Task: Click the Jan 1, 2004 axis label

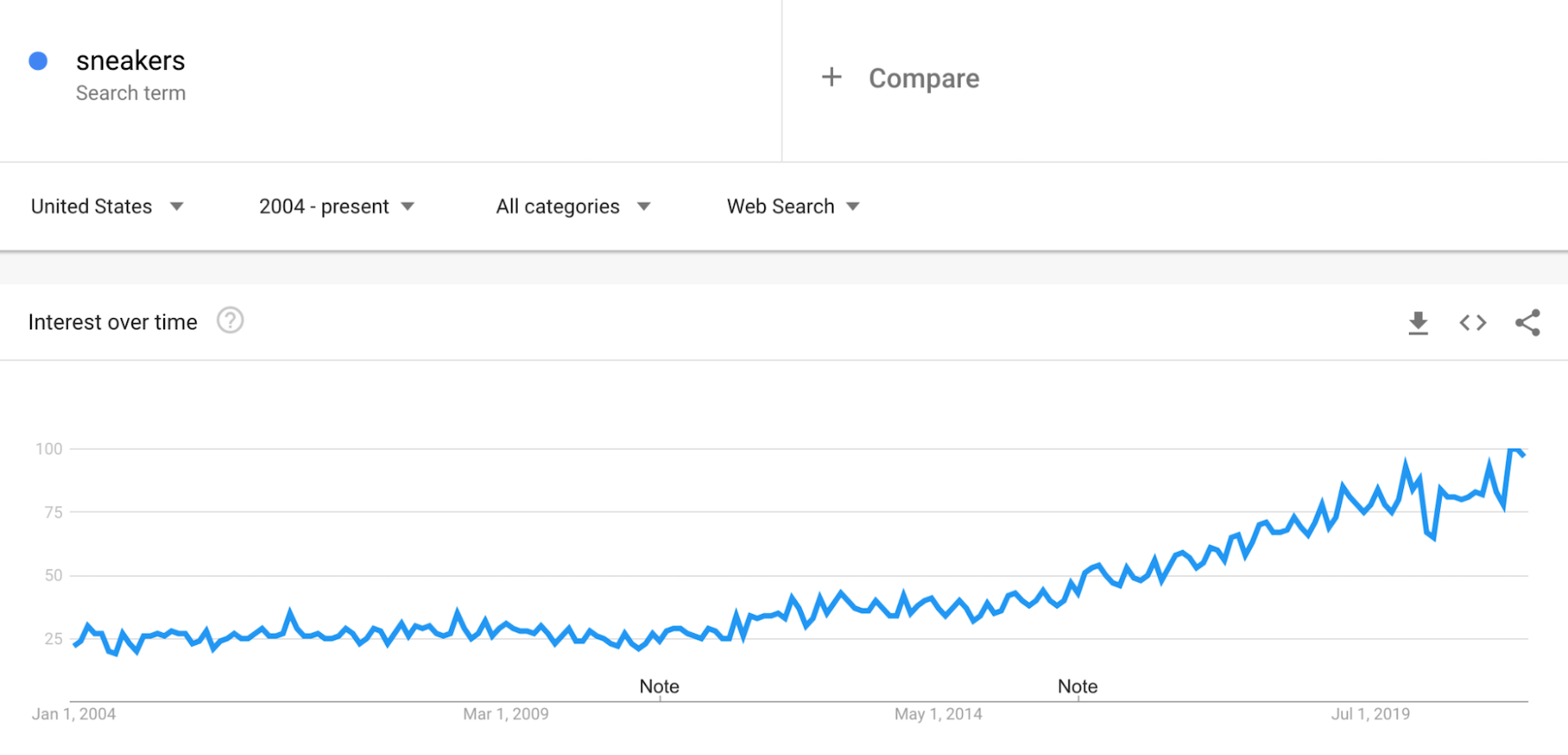Action: 74,714
